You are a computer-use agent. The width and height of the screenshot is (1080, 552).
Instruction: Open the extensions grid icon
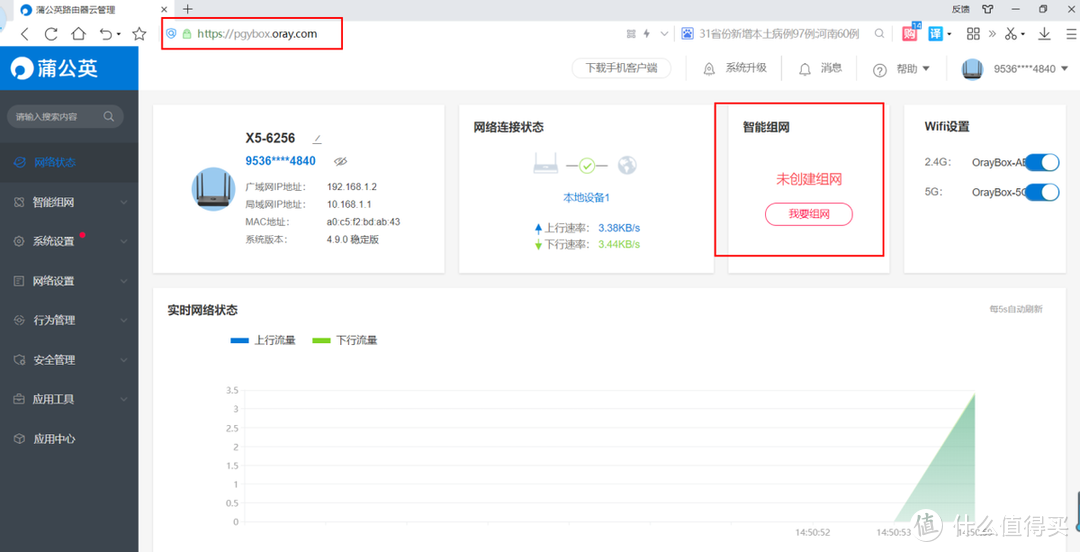pos(973,33)
